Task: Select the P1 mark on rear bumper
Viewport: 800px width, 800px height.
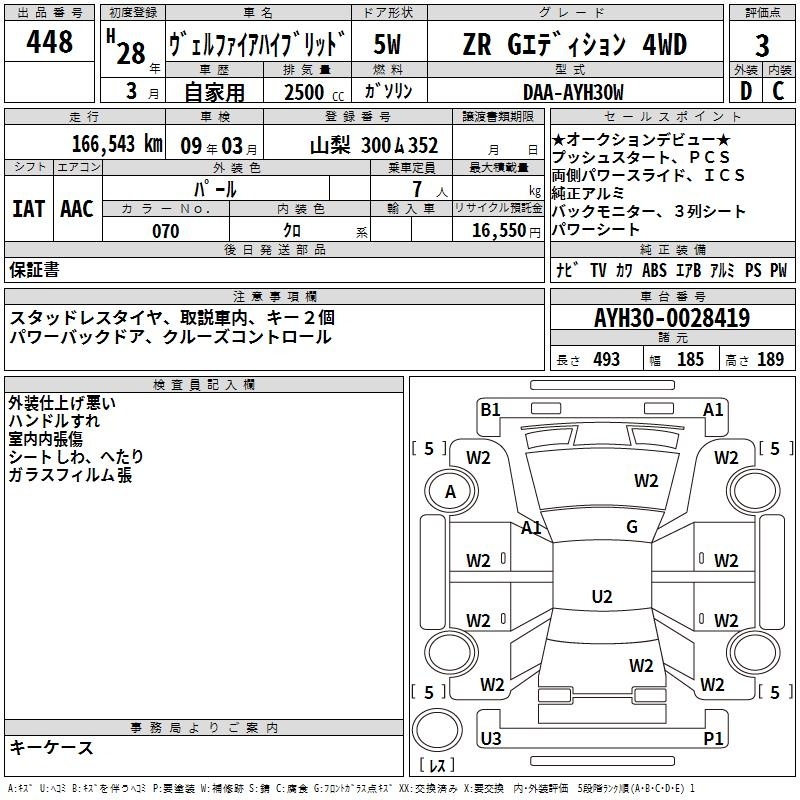Action: (713, 738)
